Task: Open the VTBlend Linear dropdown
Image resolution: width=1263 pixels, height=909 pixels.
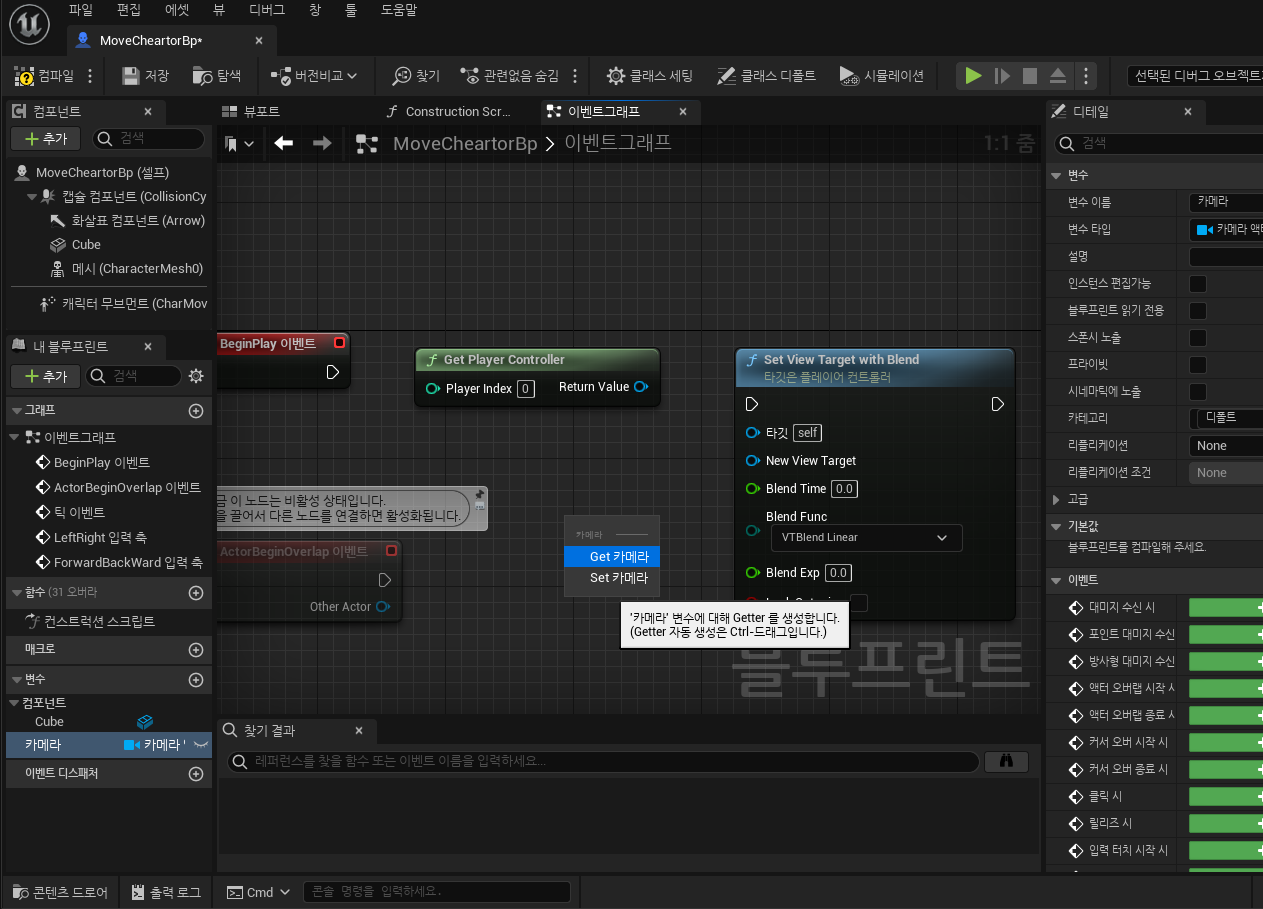Action: coord(866,538)
